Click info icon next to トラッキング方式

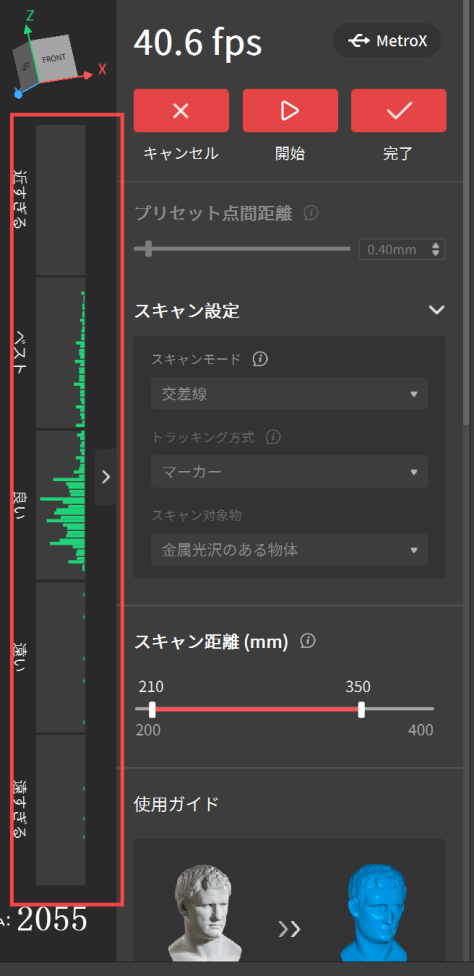(272, 437)
